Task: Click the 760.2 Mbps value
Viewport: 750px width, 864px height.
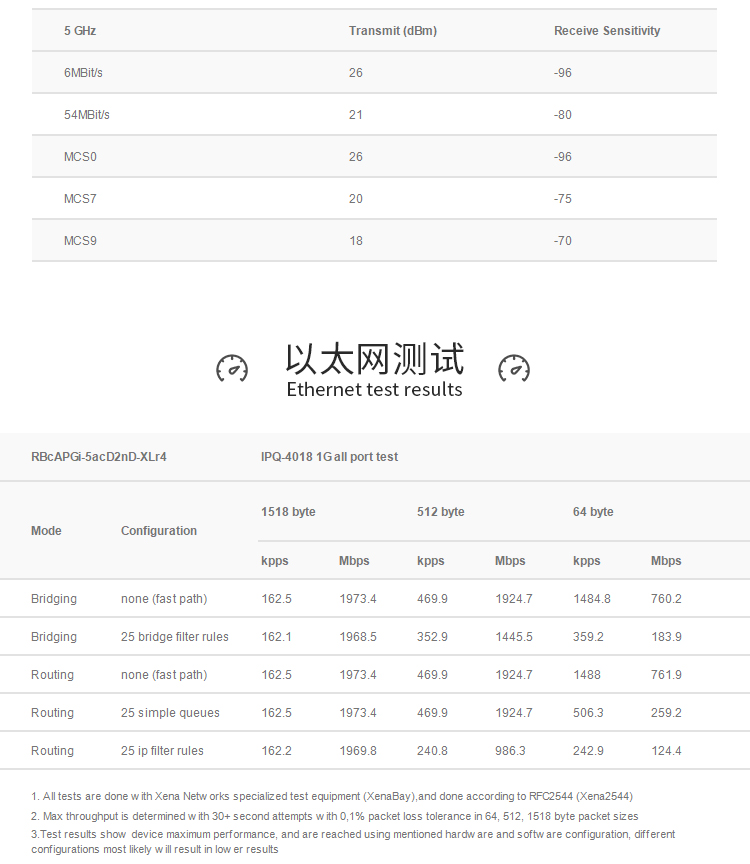Action: click(x=666, y=599)
